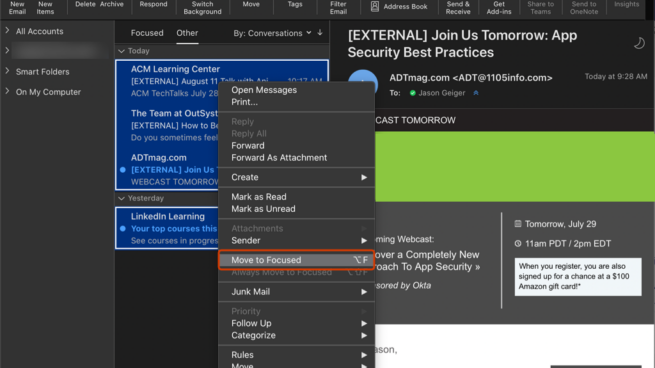Toggle the dark mode moon icon in the reading pane

coord(639,43)
